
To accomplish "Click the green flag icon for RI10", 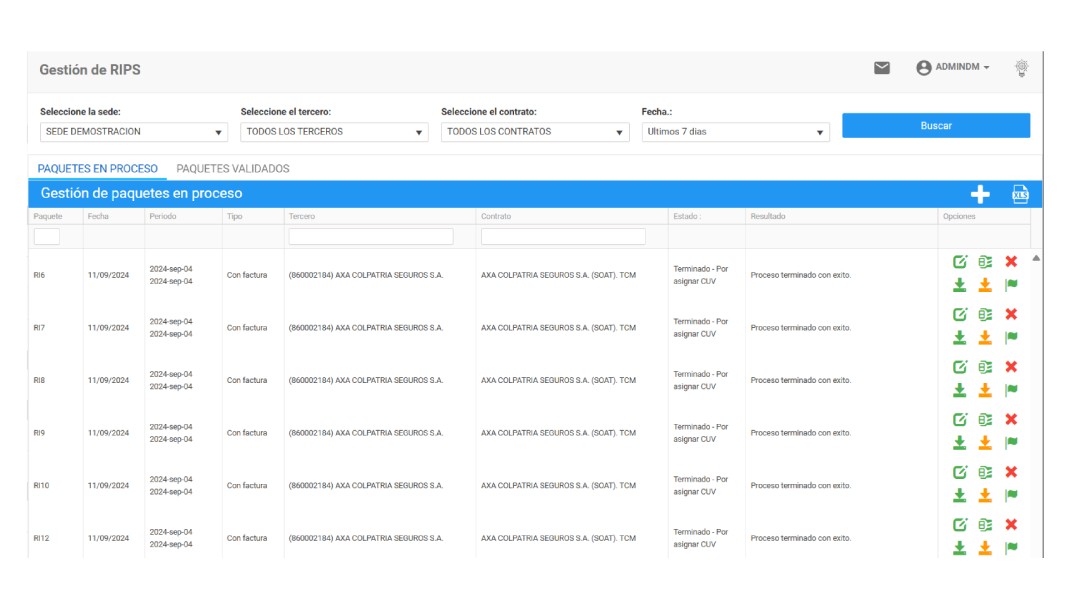I will (x=1011, y=495).
